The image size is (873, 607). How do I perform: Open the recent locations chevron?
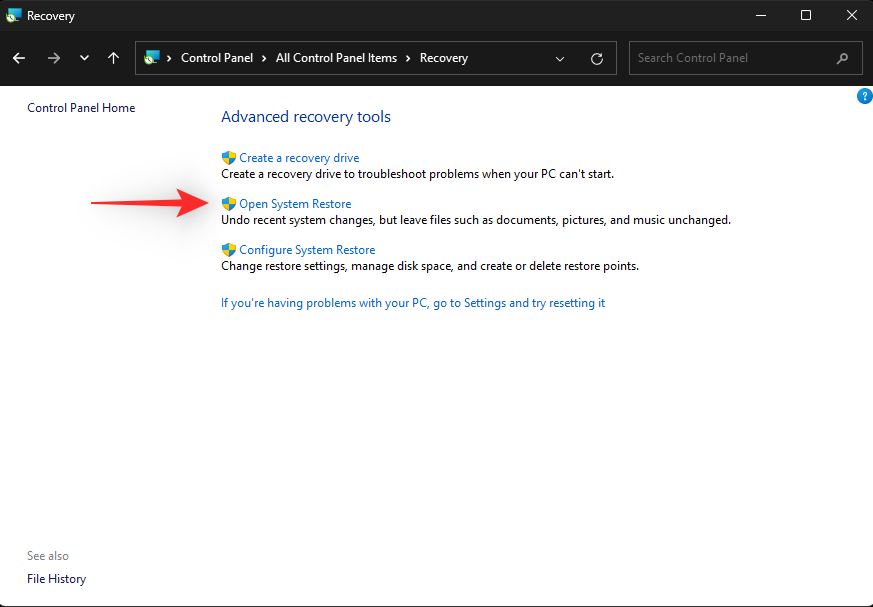click(84, 57)
